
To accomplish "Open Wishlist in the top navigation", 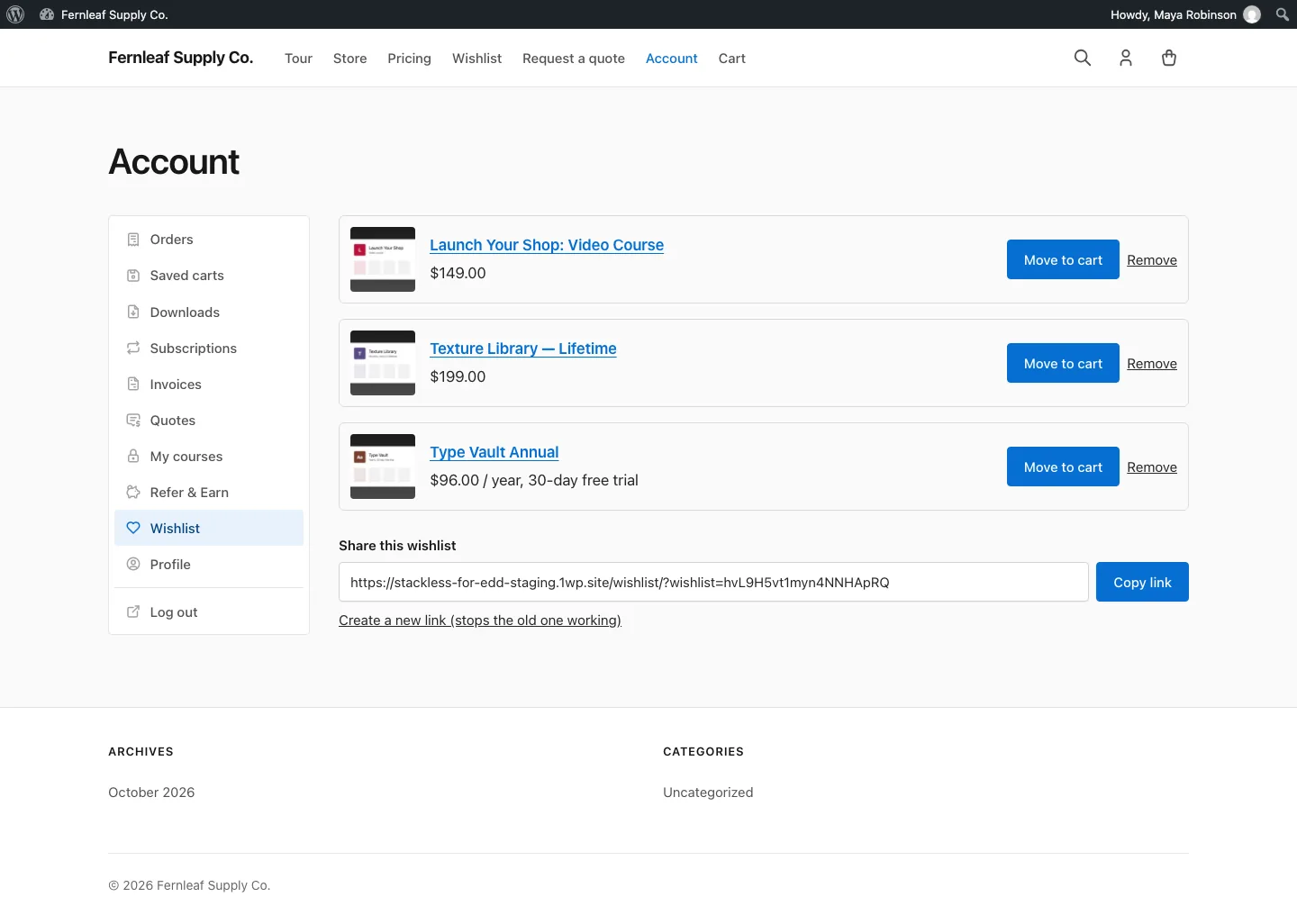I will [x=476, y=59].
